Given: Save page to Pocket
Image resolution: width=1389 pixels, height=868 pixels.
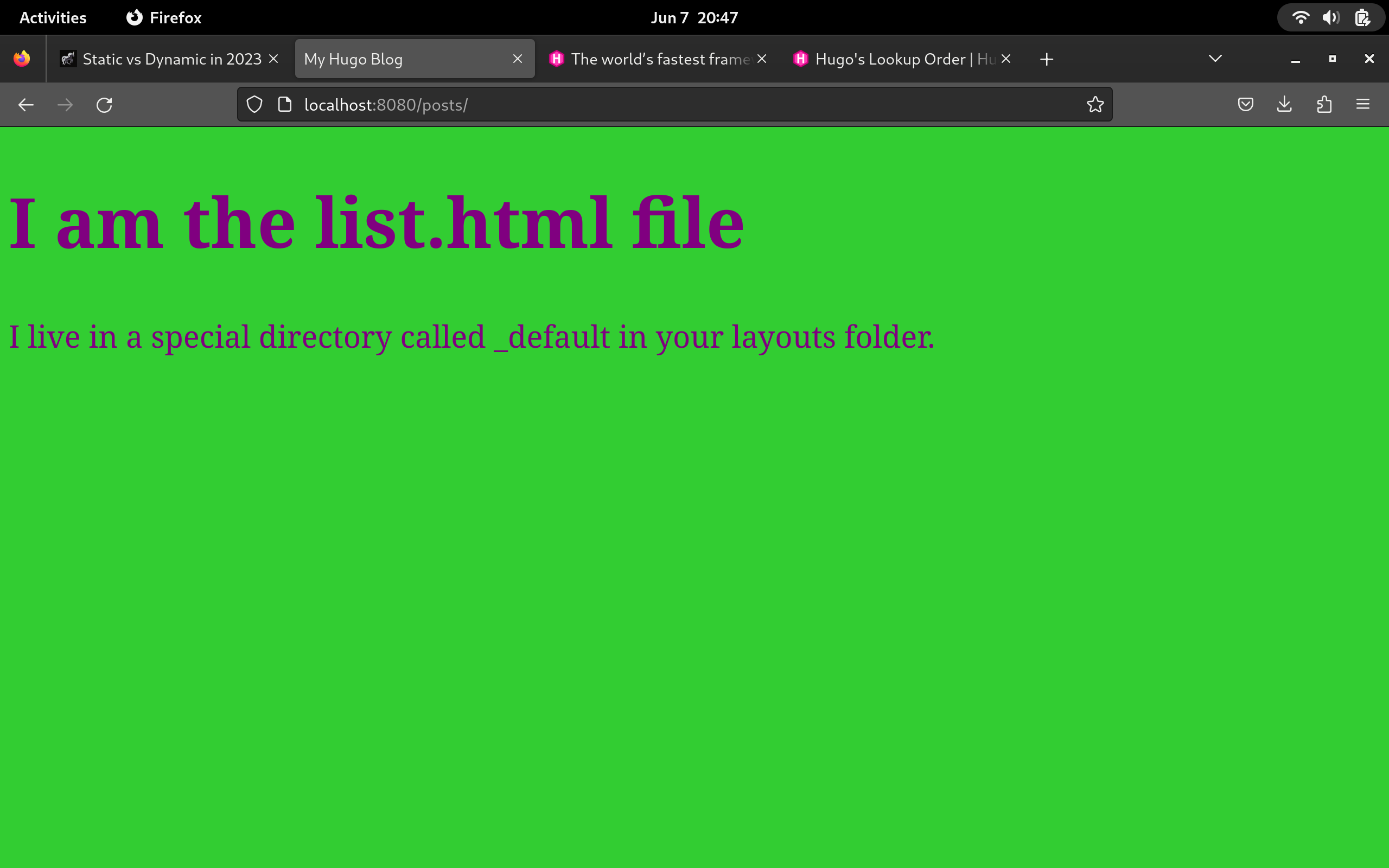Looking at the screenshot, I should click(x=1245, y=104).
